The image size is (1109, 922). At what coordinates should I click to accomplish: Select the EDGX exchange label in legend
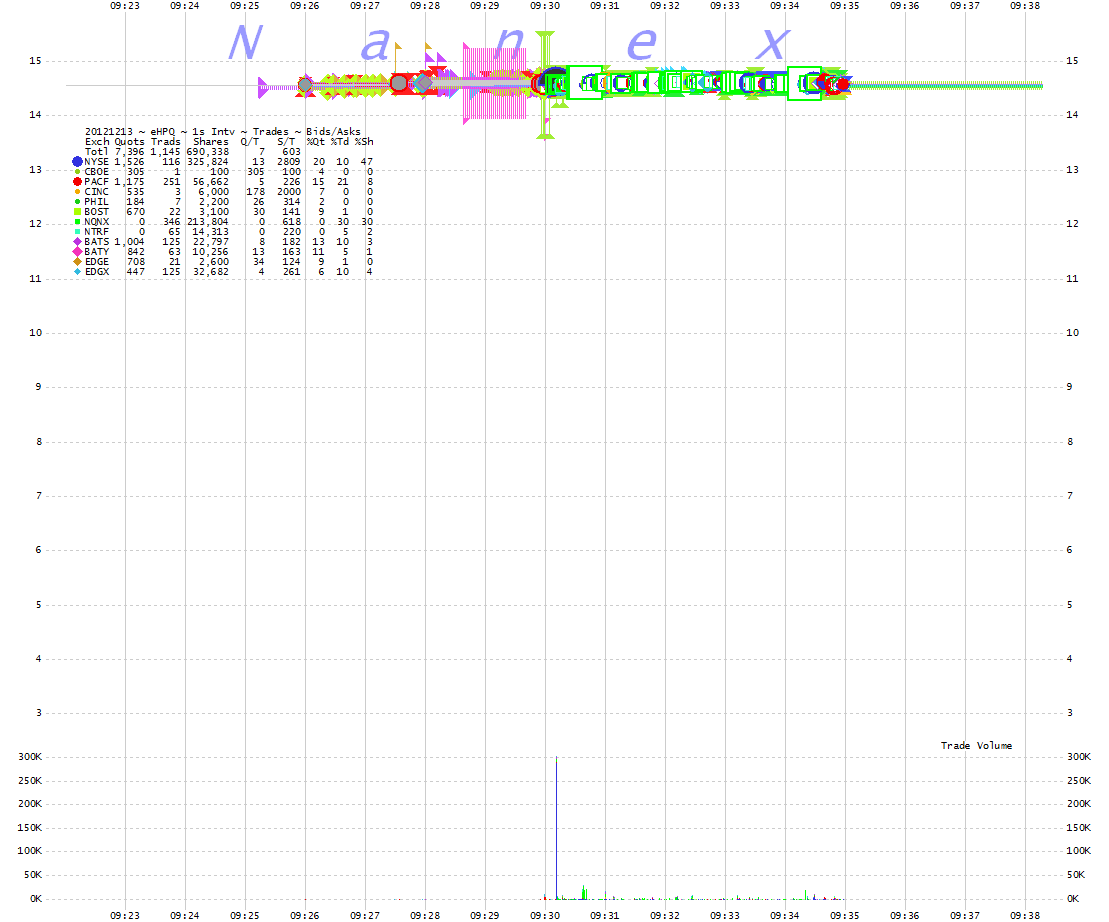click(97, 272)
